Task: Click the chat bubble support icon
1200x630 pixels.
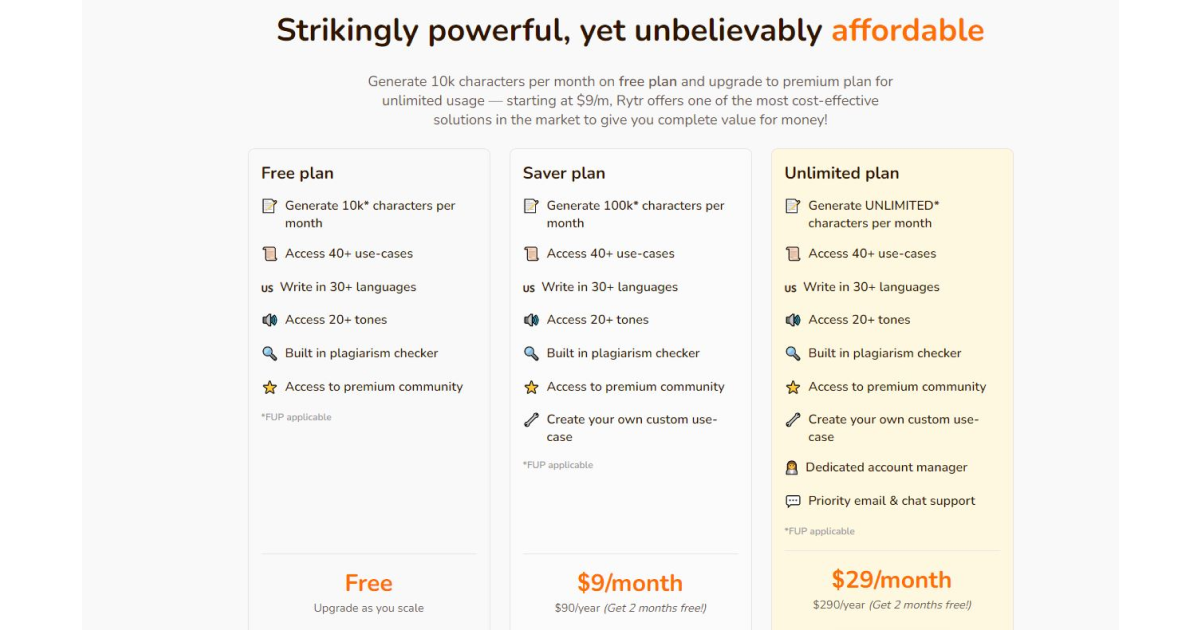Action: coord(793,501)
